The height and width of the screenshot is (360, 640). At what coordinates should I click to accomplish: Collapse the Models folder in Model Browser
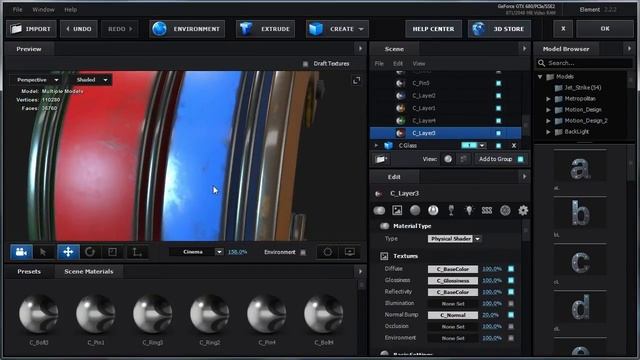coord(540,77)
